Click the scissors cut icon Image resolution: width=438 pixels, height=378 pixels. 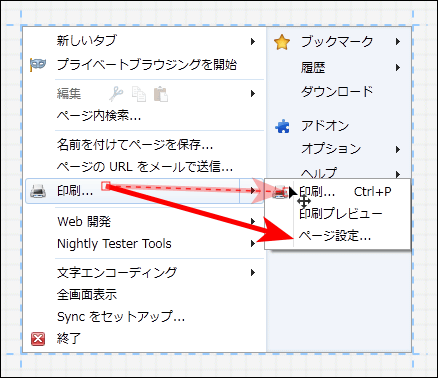[x=116, y=94]
